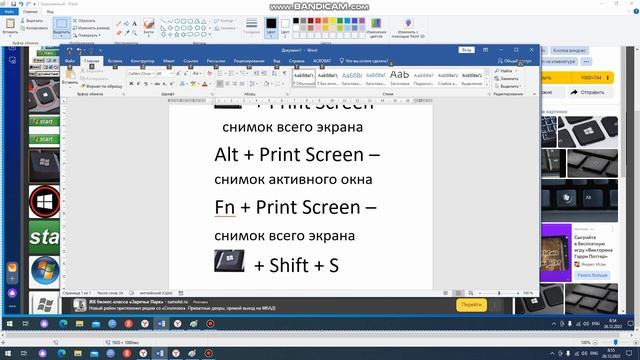Click the red-circled Windows logo thumbnail
The width and height of the screenshot is (640, 360).
click(44, 202)
